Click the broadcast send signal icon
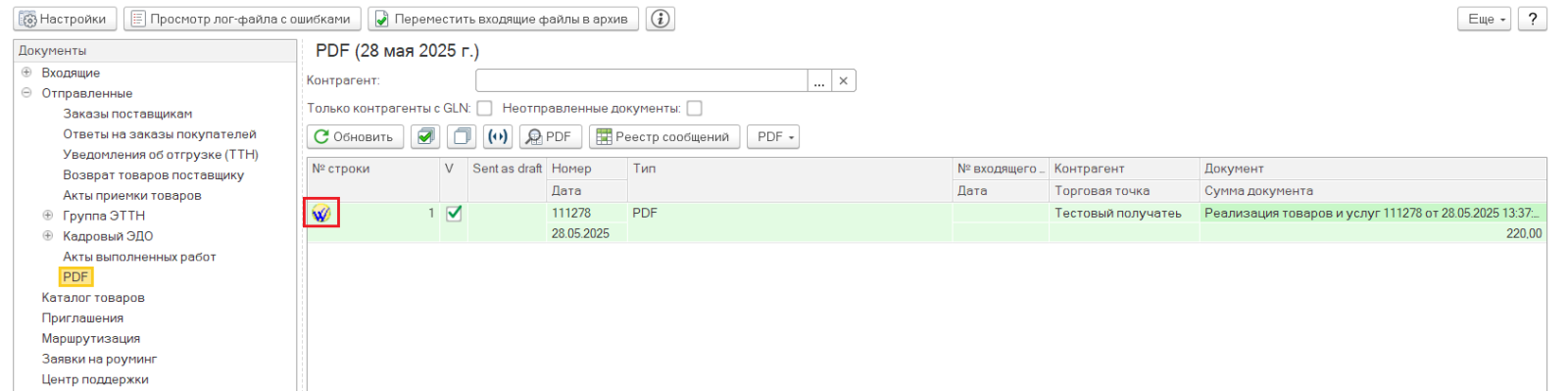The width and height of the screenshot is (1568, 391). pyautogui.click(x=498, y=137)
